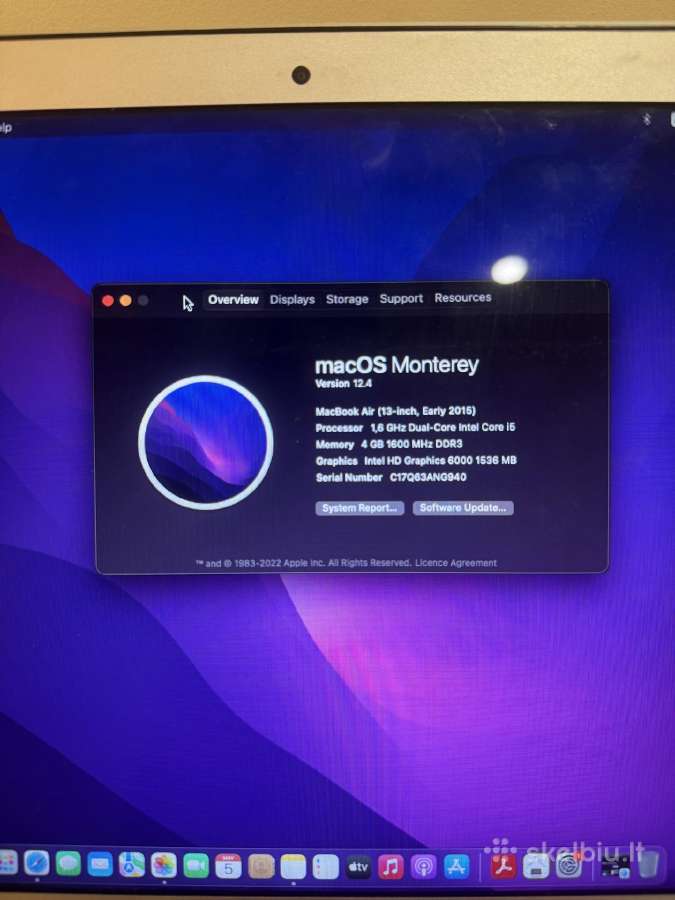675x900 pixels.
Task: Click memory value "4 GB 1600 MHz DDR3"
Action: 411,444
